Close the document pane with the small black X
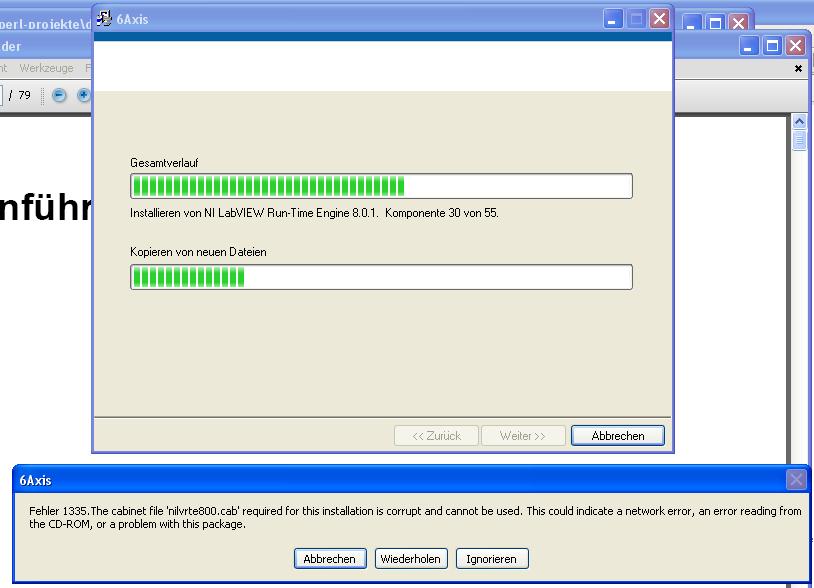Viewport: 814px width, 588px height. 798,69
